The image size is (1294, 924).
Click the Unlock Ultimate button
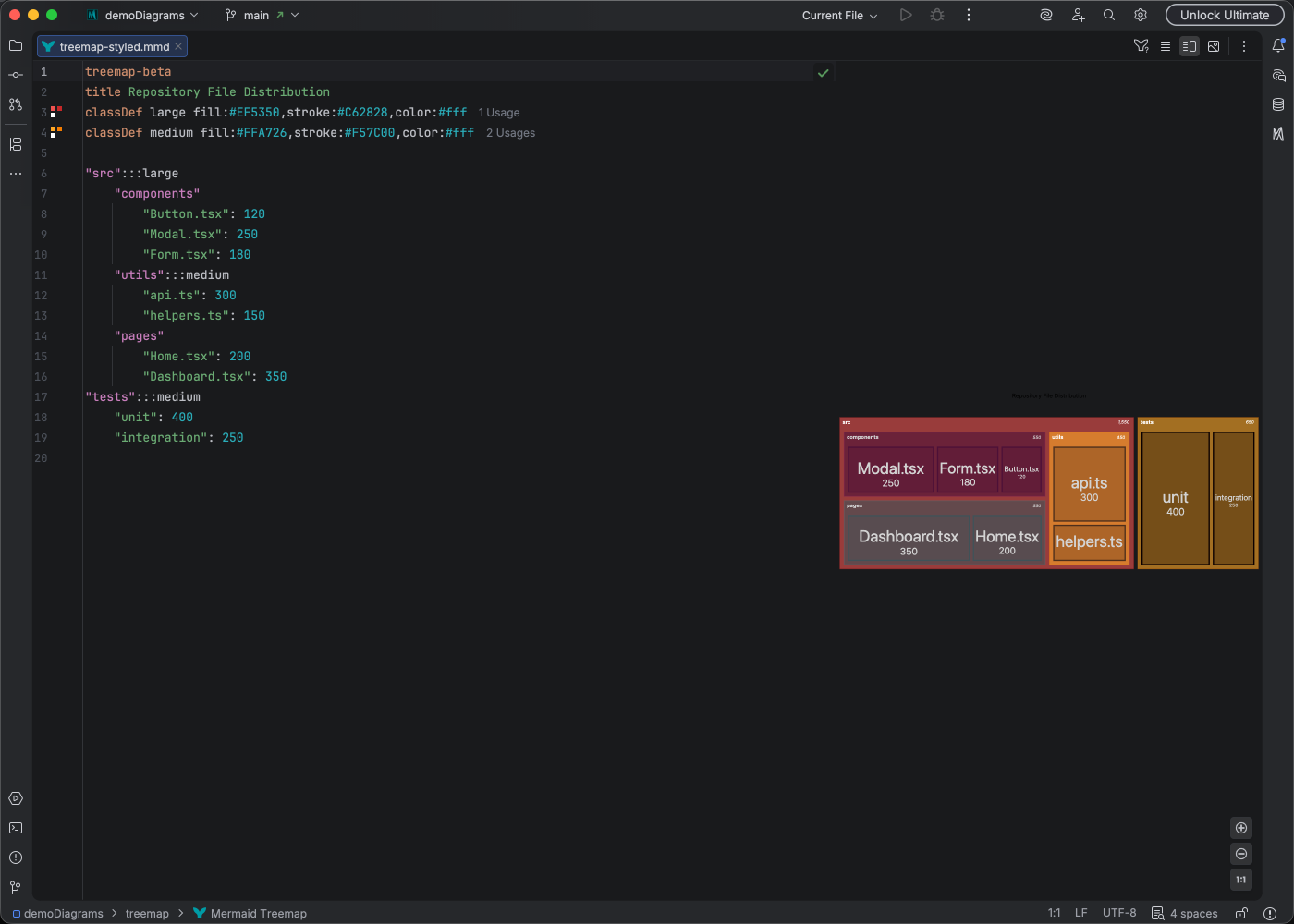pyautogui.click(x=1224, y=15)
